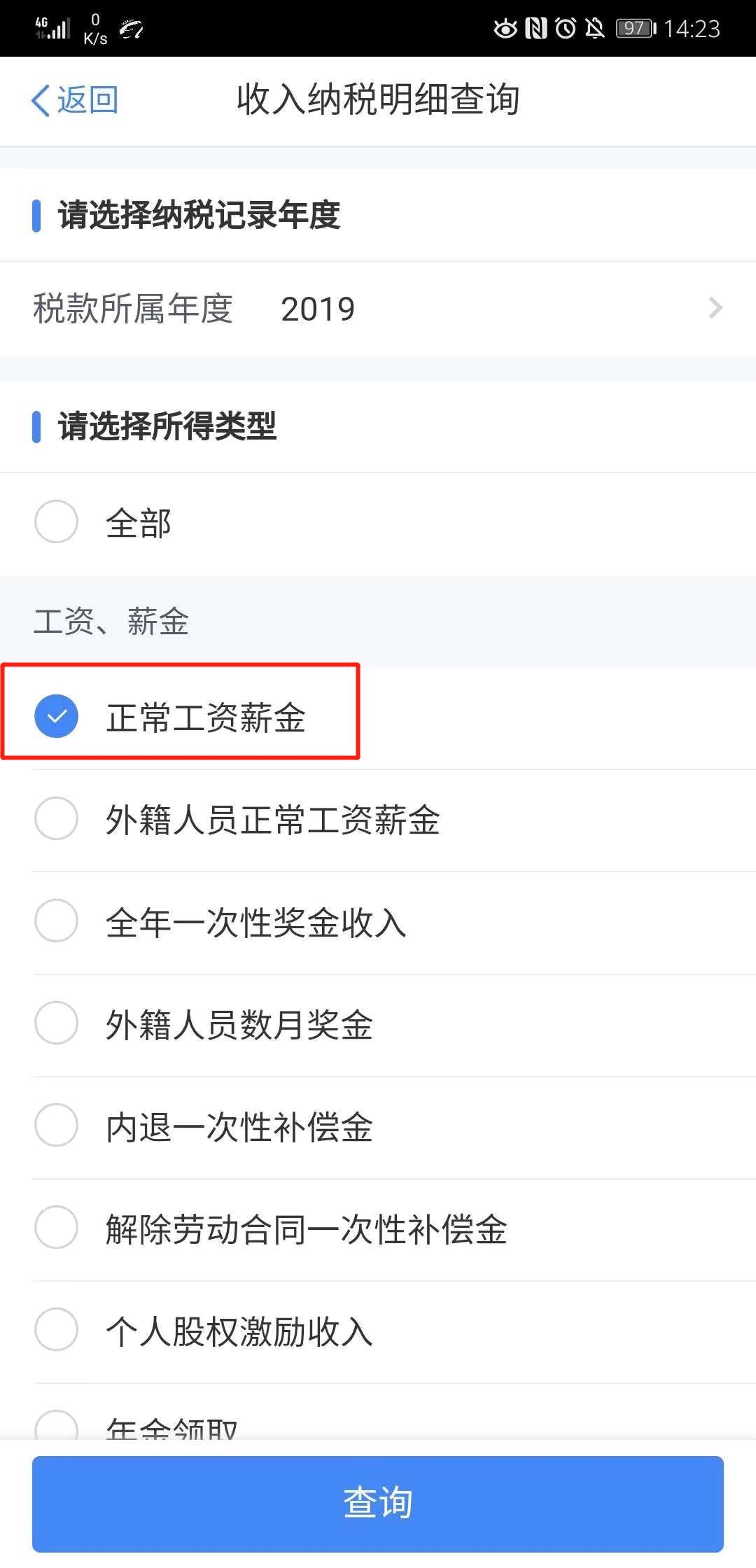Image resolution: width=756 pixels, height=1568 pixels.
Task: Choose 个人股权激励收入 radio option
Action: point(56,1329)
